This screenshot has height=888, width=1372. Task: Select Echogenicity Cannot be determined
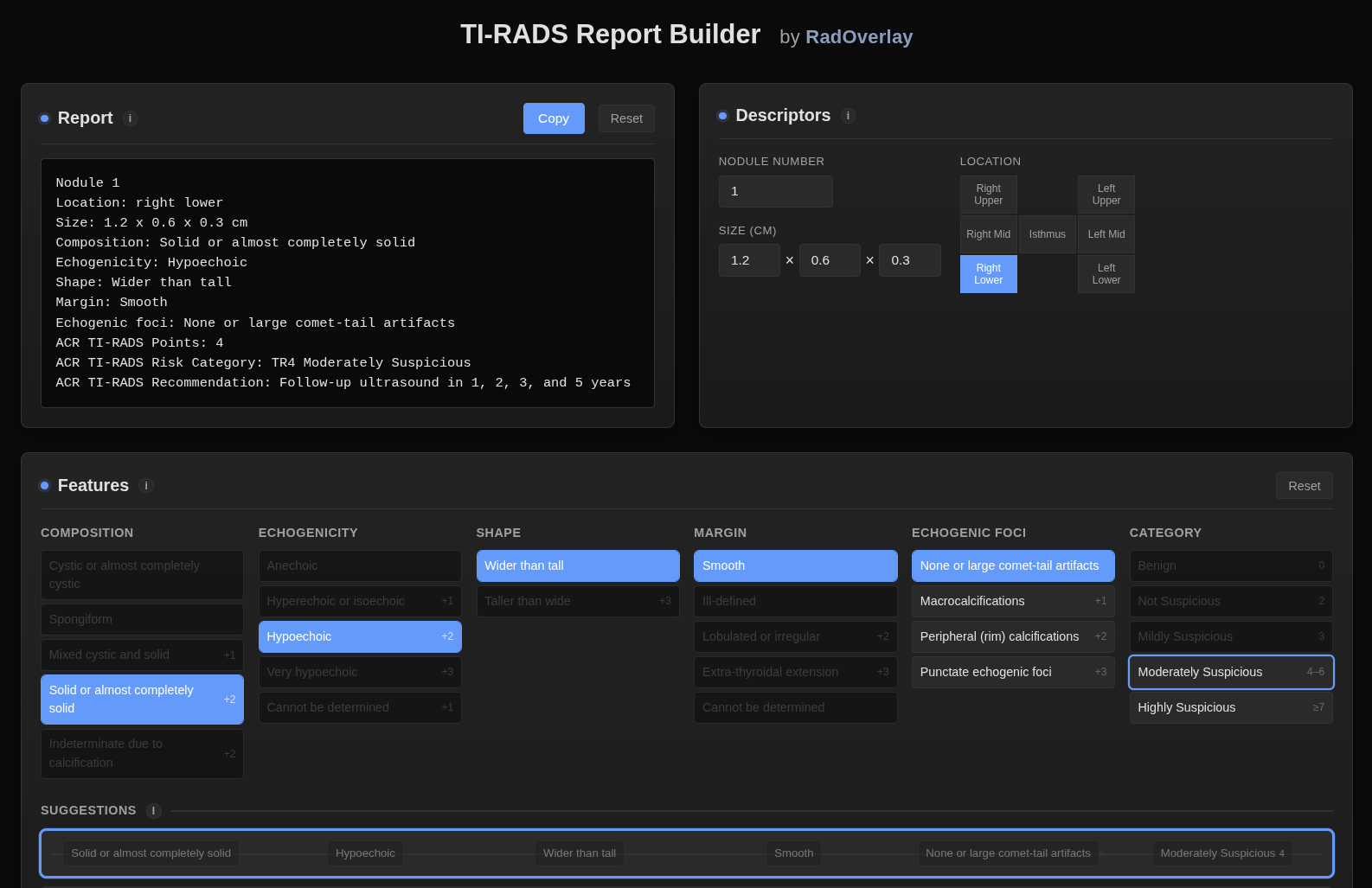[360, 707]
